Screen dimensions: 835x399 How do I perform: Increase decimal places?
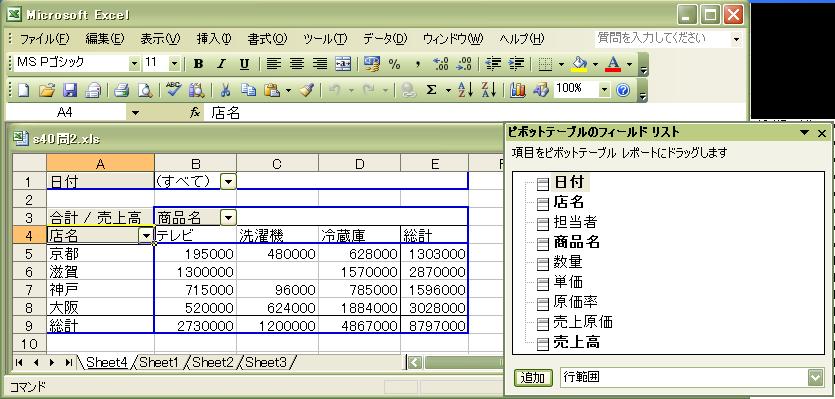pyautogui.click(x=441, y=64)
